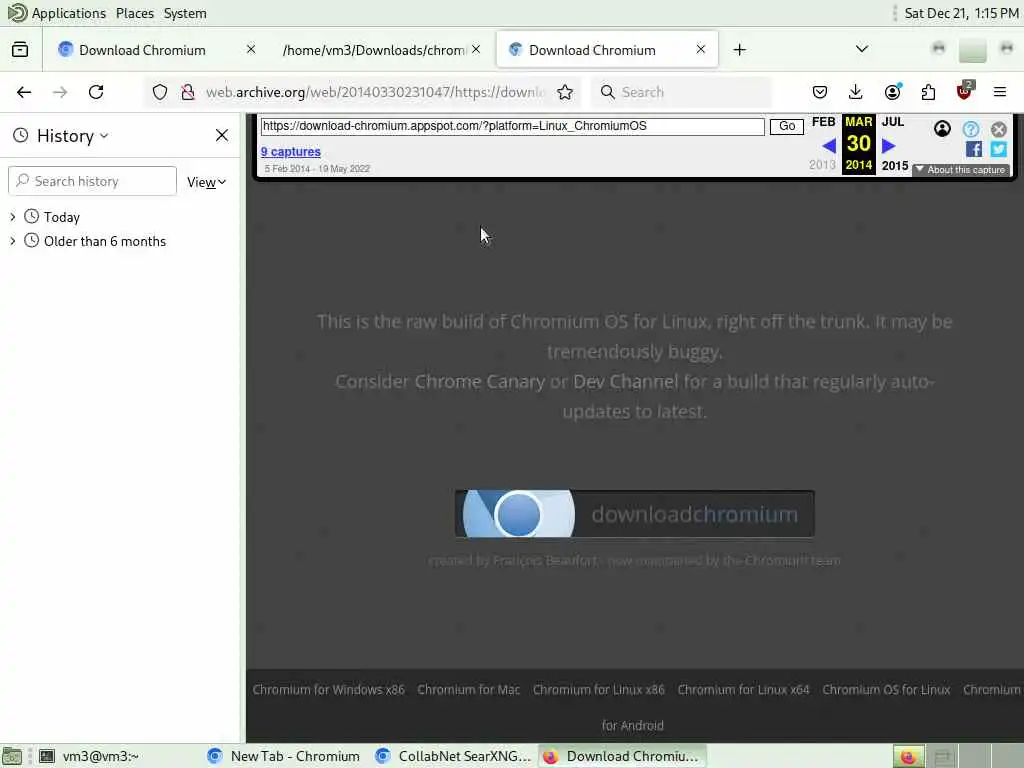The height and width of the screenshot is (768, 1024).
Task: Open Chromium for Linux x64 link
Action: pyautogui.click(x=743, y=690)
